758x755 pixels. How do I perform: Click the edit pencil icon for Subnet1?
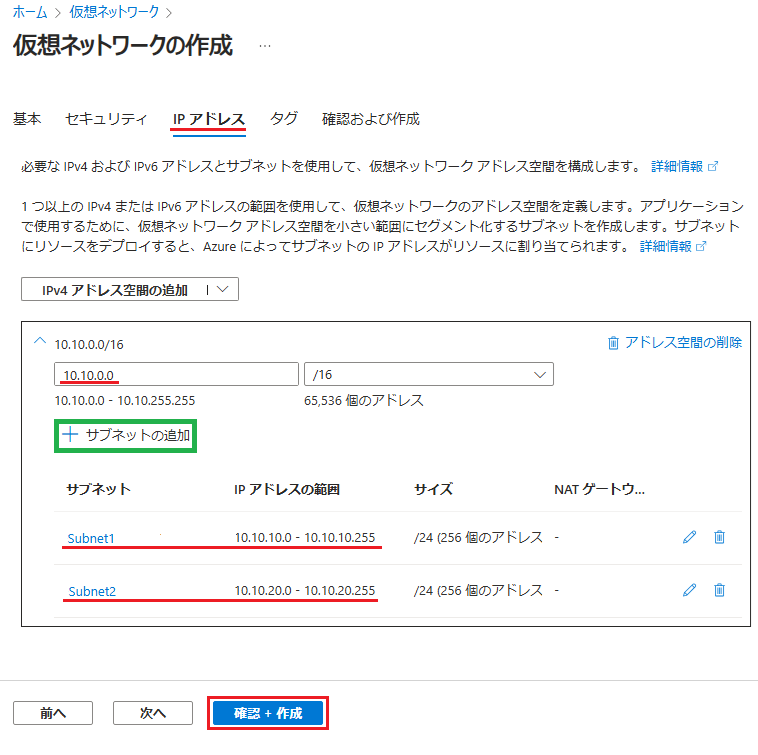689,537
